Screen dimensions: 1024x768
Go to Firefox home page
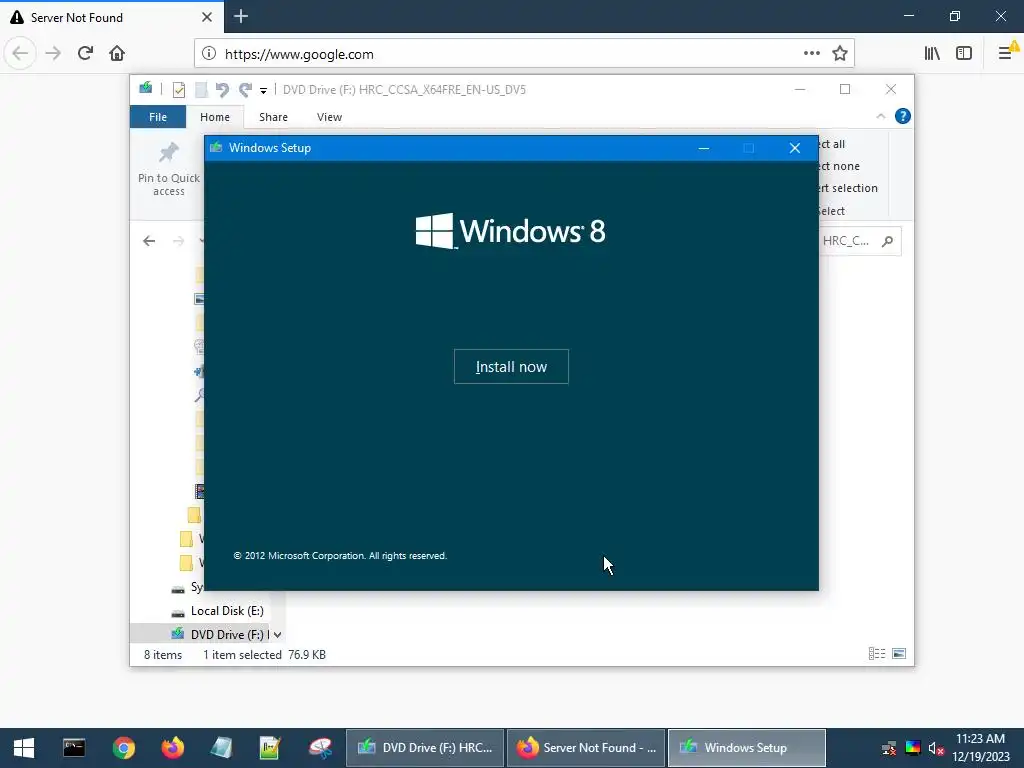pyautogui.click(x=117, y=54)
